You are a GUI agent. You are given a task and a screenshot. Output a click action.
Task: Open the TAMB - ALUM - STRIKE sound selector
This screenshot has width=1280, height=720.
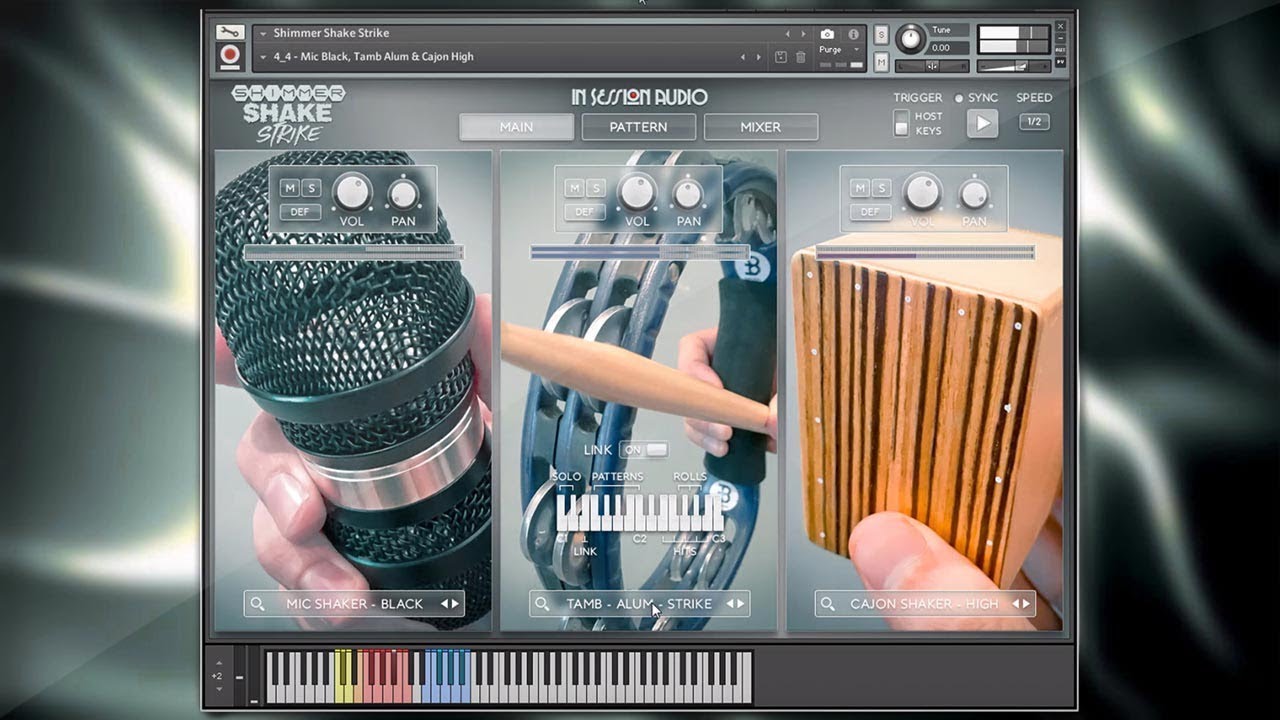[x=640, y=604]
